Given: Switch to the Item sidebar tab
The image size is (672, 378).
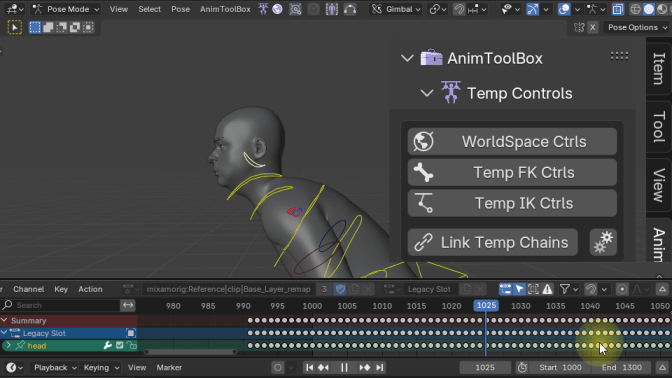Looking at the screenshot, I should coord(659,69).
